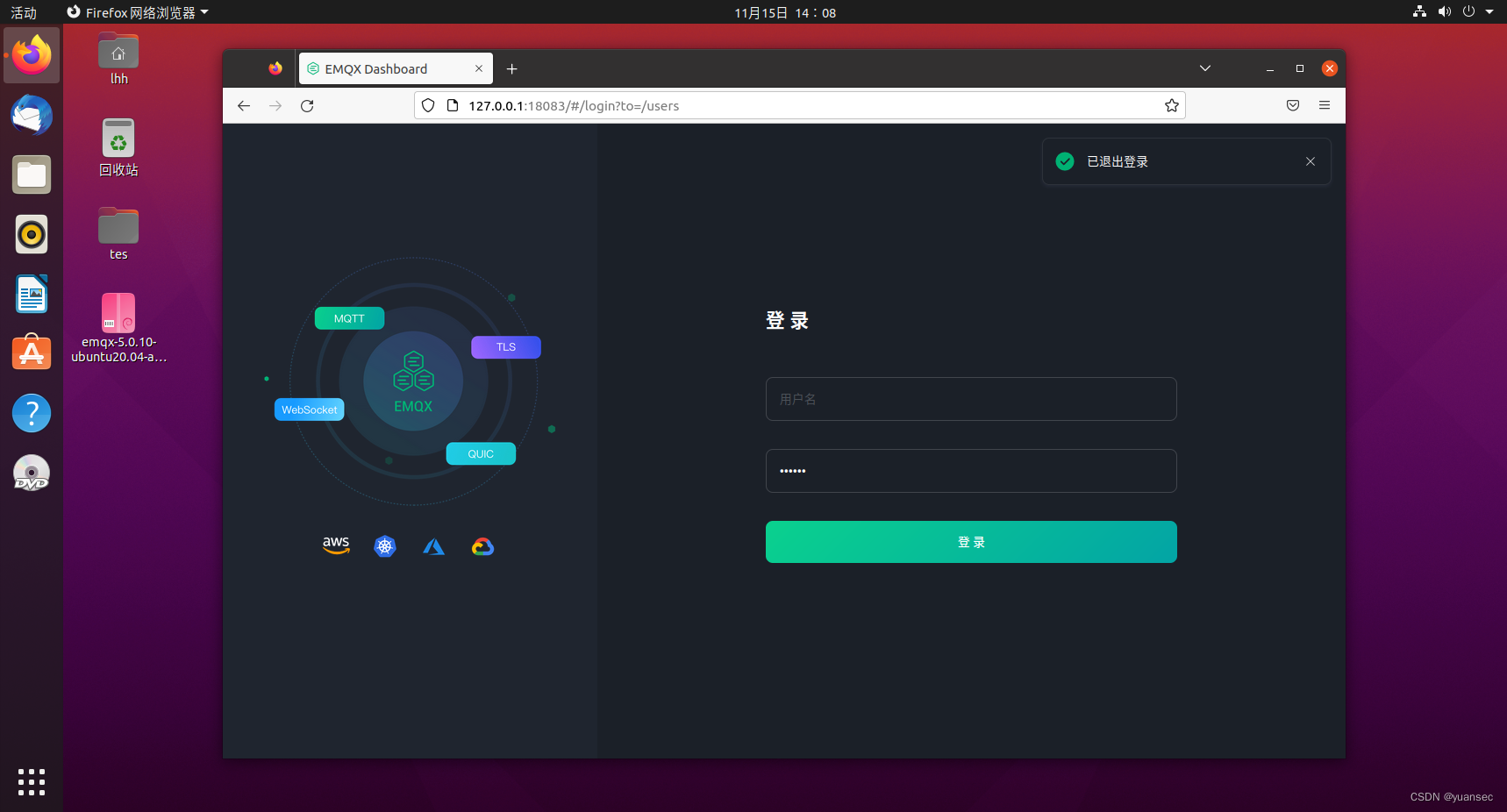This screenshot has width=1507, height=812.
Task: Click the Kubernetes logo
Action: pos(385,546)
